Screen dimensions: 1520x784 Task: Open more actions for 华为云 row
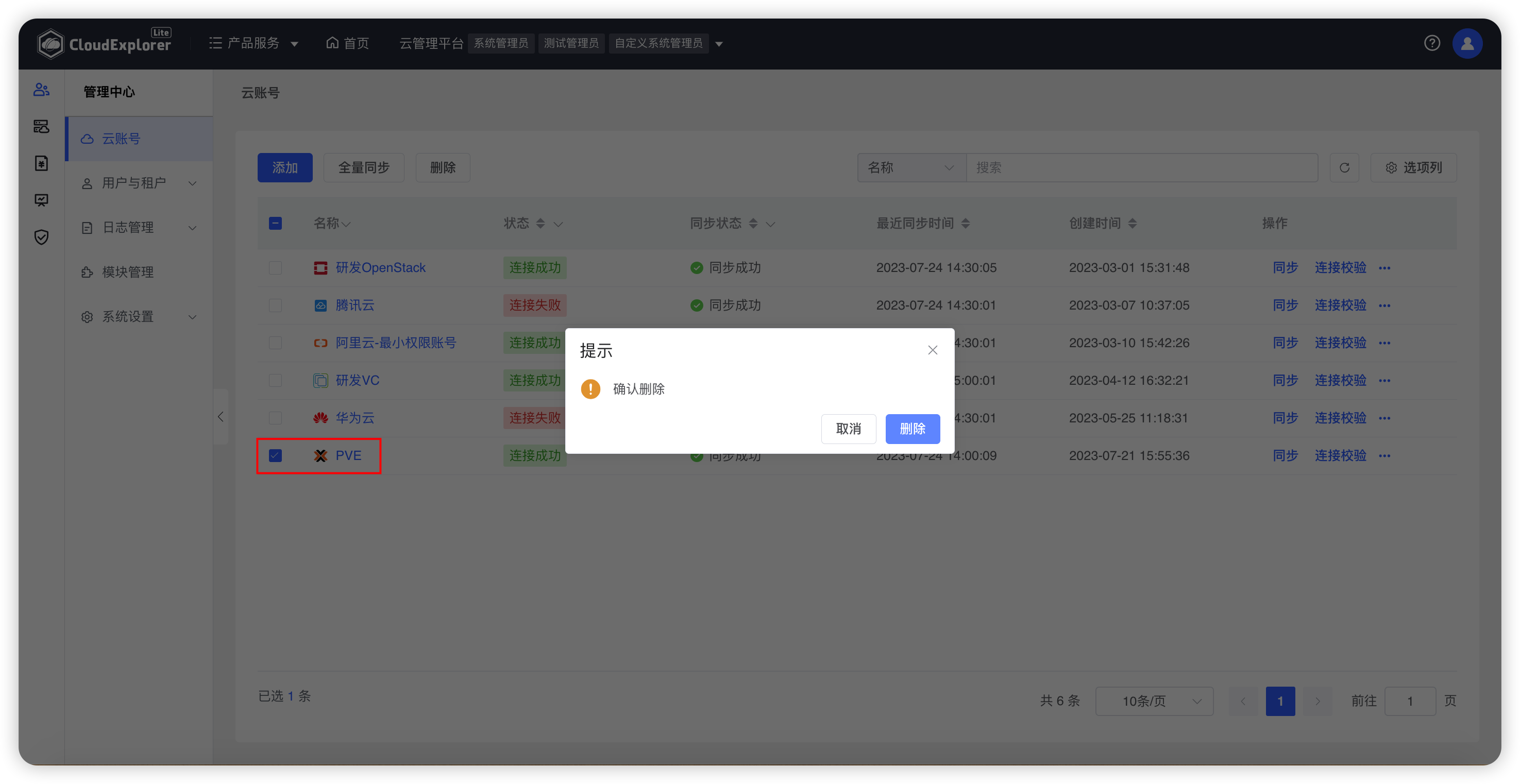(1384, 418)
